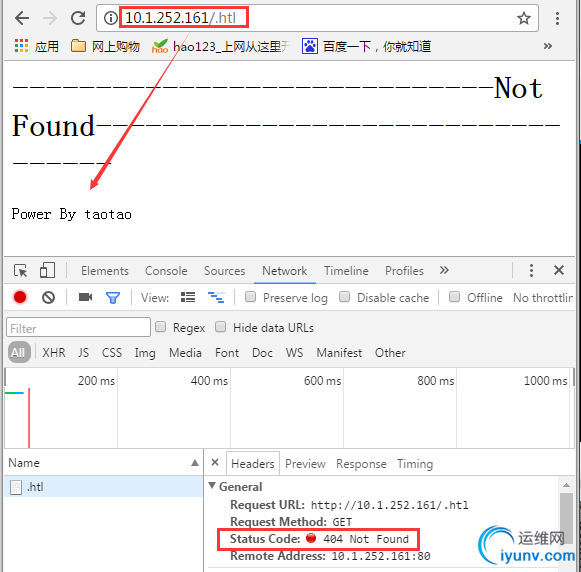Filter requests by CSS
Viewport: 581px width, 572px height.
112,352
